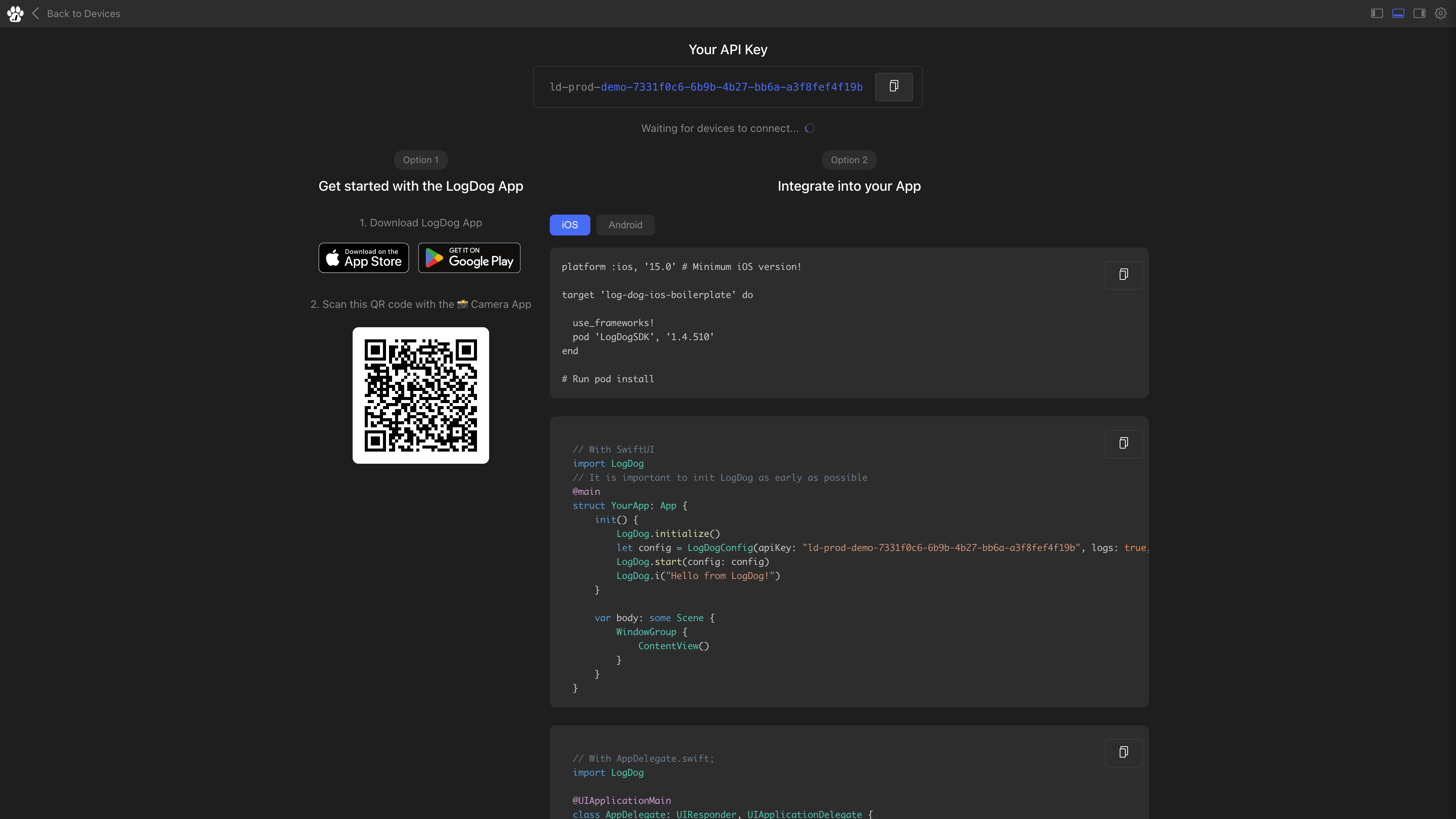This screenshot has width=1456, height=819.
Task: Click the QR code image
Action: (x=420, y=395)
